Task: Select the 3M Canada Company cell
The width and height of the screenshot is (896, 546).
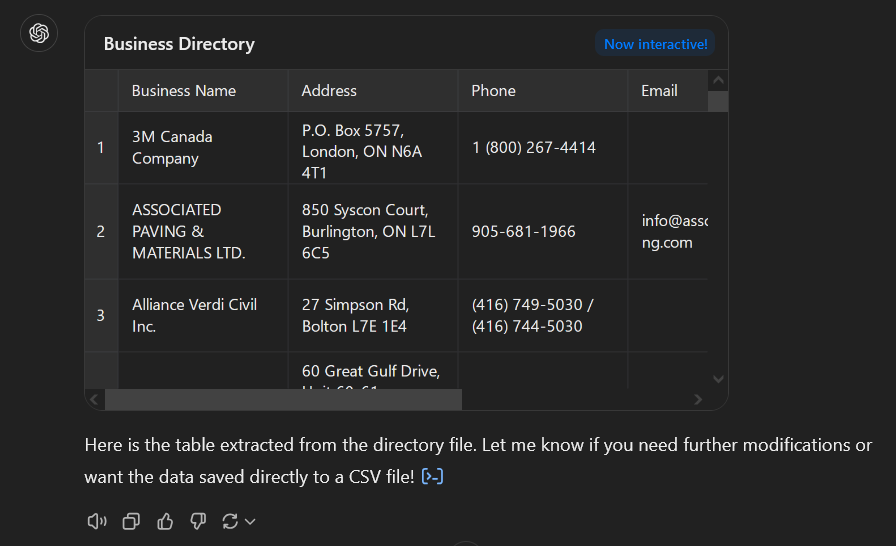Action: point(203,147)
